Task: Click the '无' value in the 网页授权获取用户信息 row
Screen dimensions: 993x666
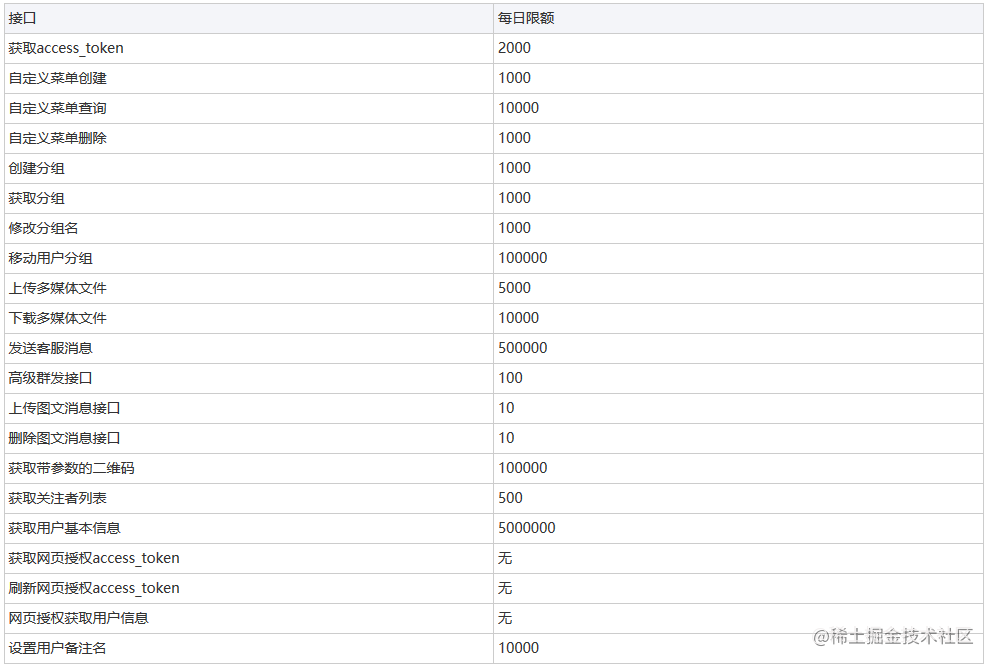Action: tap(505, 618)
